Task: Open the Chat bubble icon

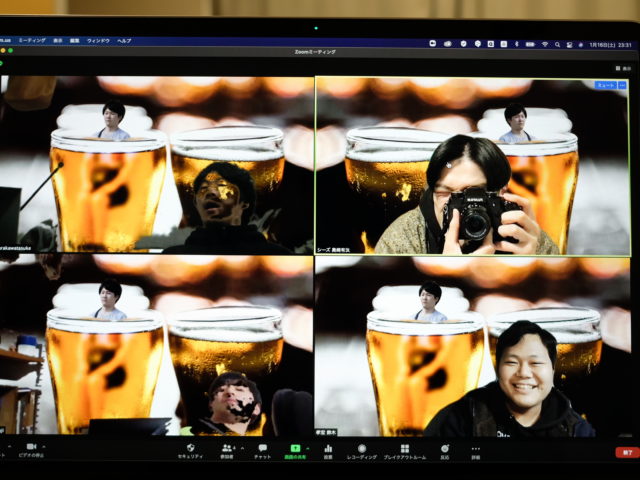Action: pos(262,448)
